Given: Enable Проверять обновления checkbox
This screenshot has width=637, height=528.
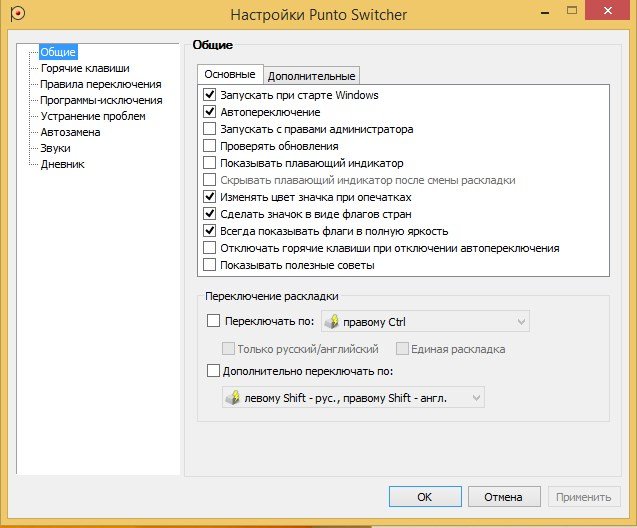Looking at the screenshot, I should pyautogui.click(x=209, y=146).
